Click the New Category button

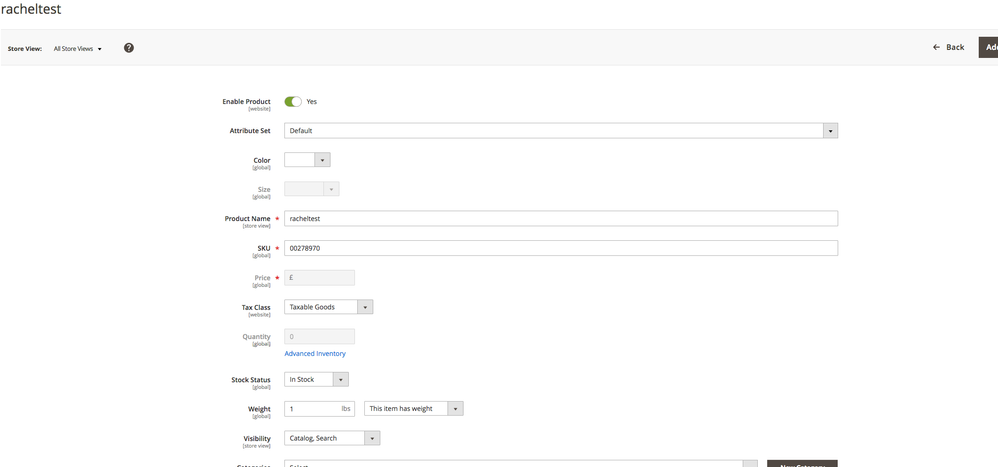tap(801, 463)
